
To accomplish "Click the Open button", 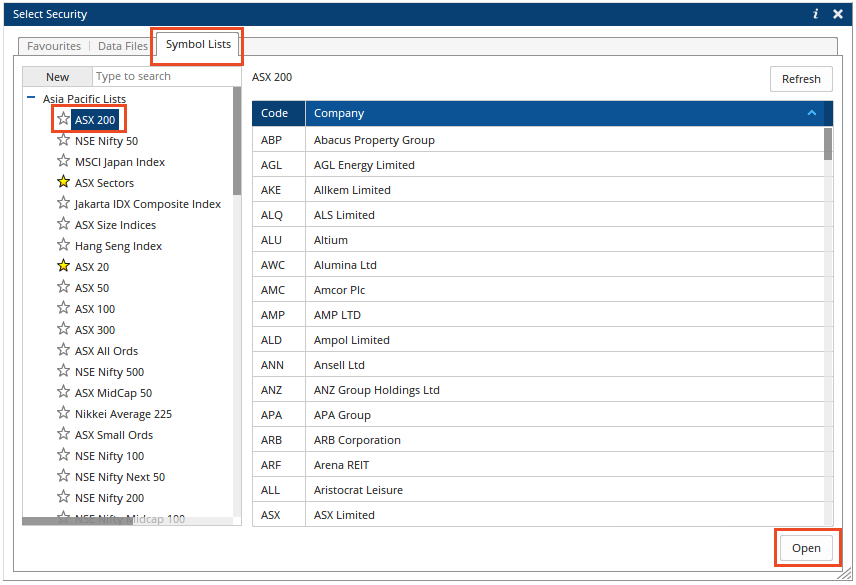I will [806, 548].
